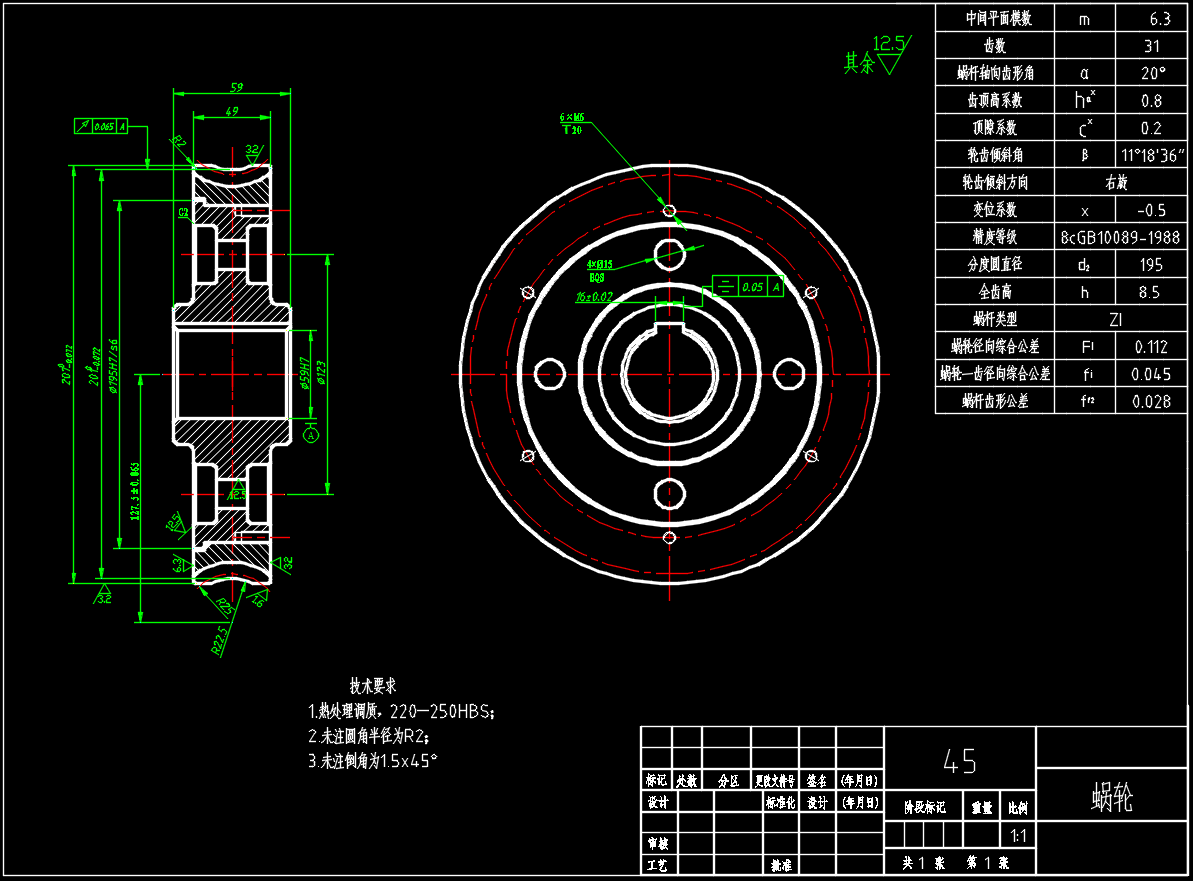Image resolution: width=1193 pixels, height=881 pixels.
Task: Select the 更改文件号 header cell
Action: coord(775,781)
